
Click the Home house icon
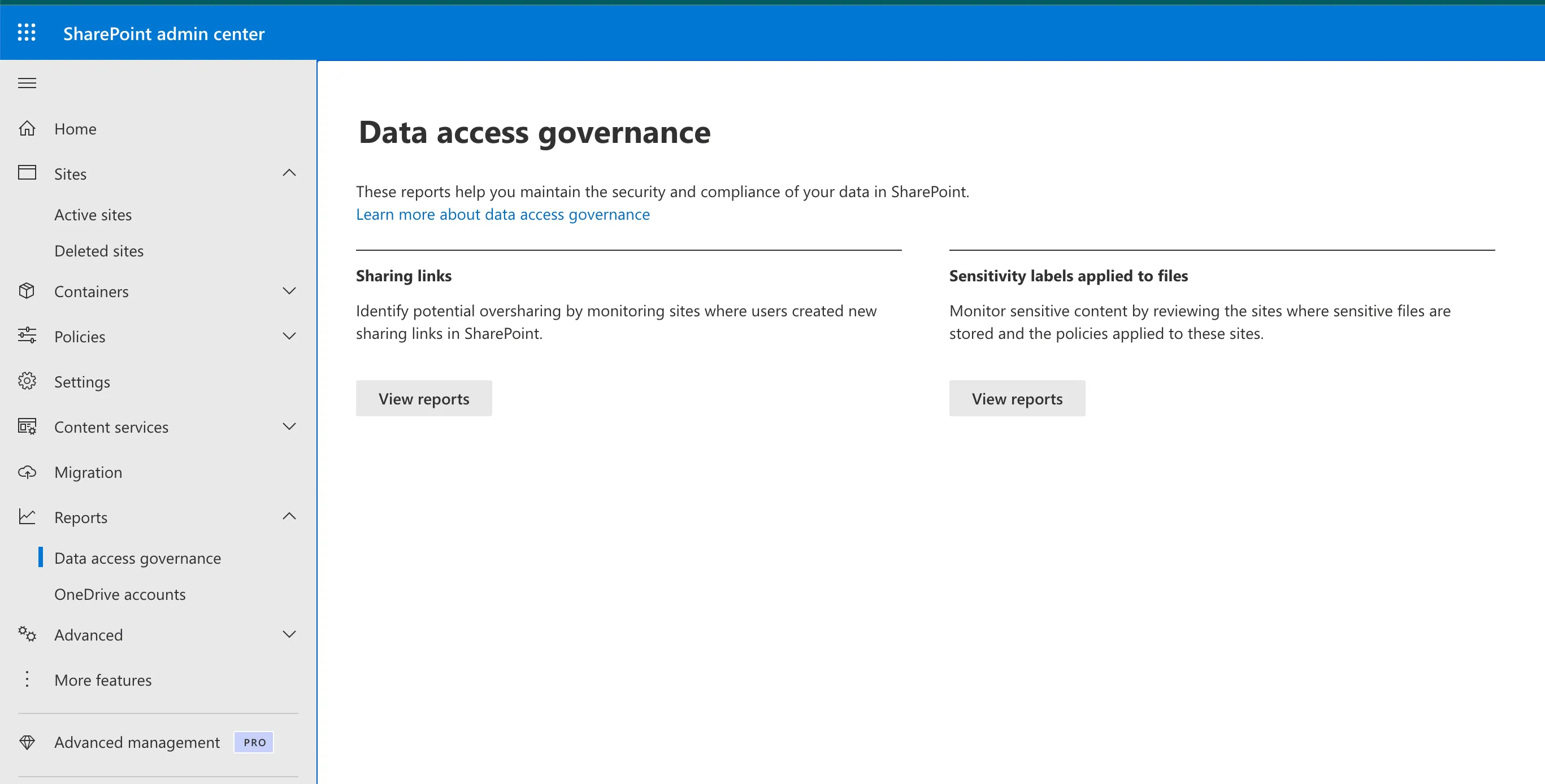point(27,128)
